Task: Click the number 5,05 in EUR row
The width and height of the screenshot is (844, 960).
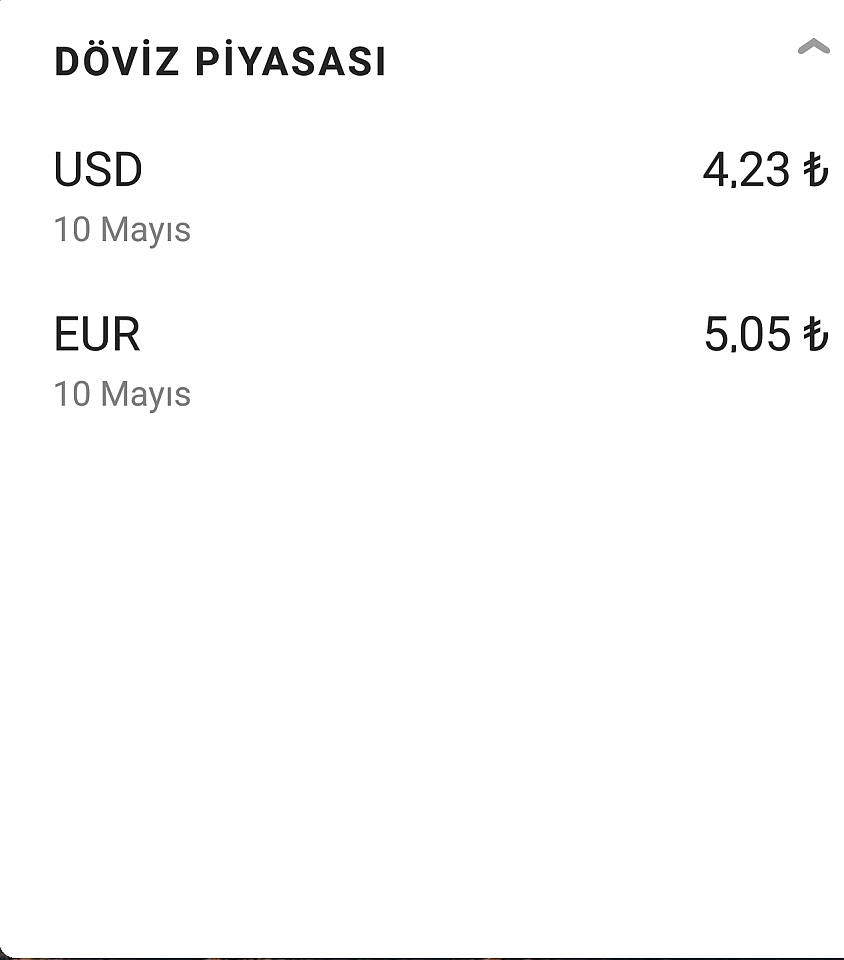Action: click(x=747, y=334)
